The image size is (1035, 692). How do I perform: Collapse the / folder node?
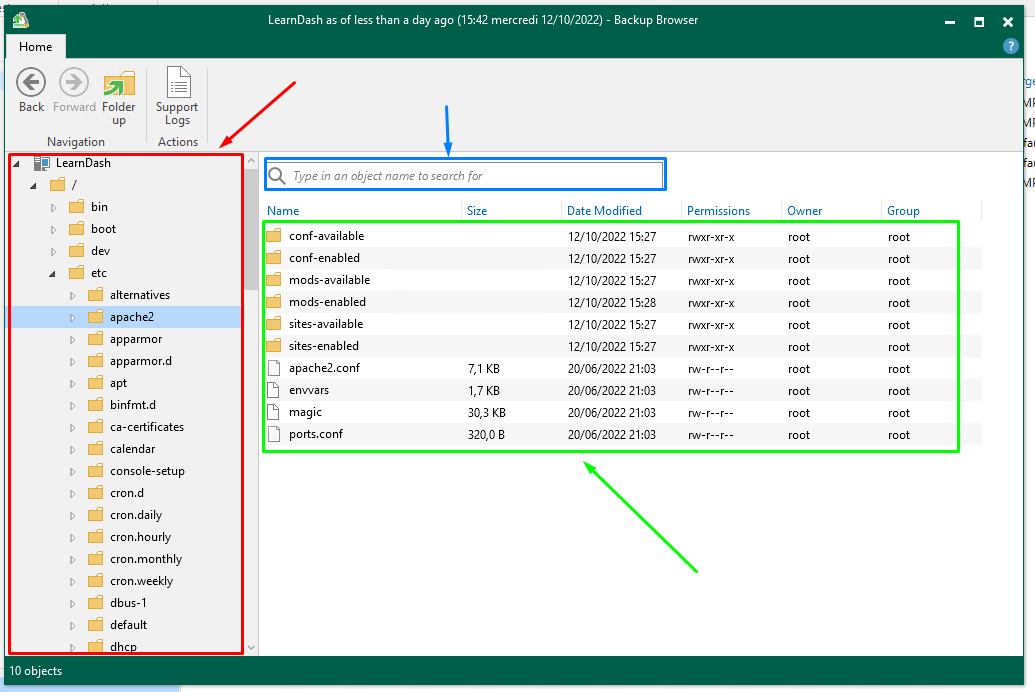pyautogui.click(x=33, y=186)
